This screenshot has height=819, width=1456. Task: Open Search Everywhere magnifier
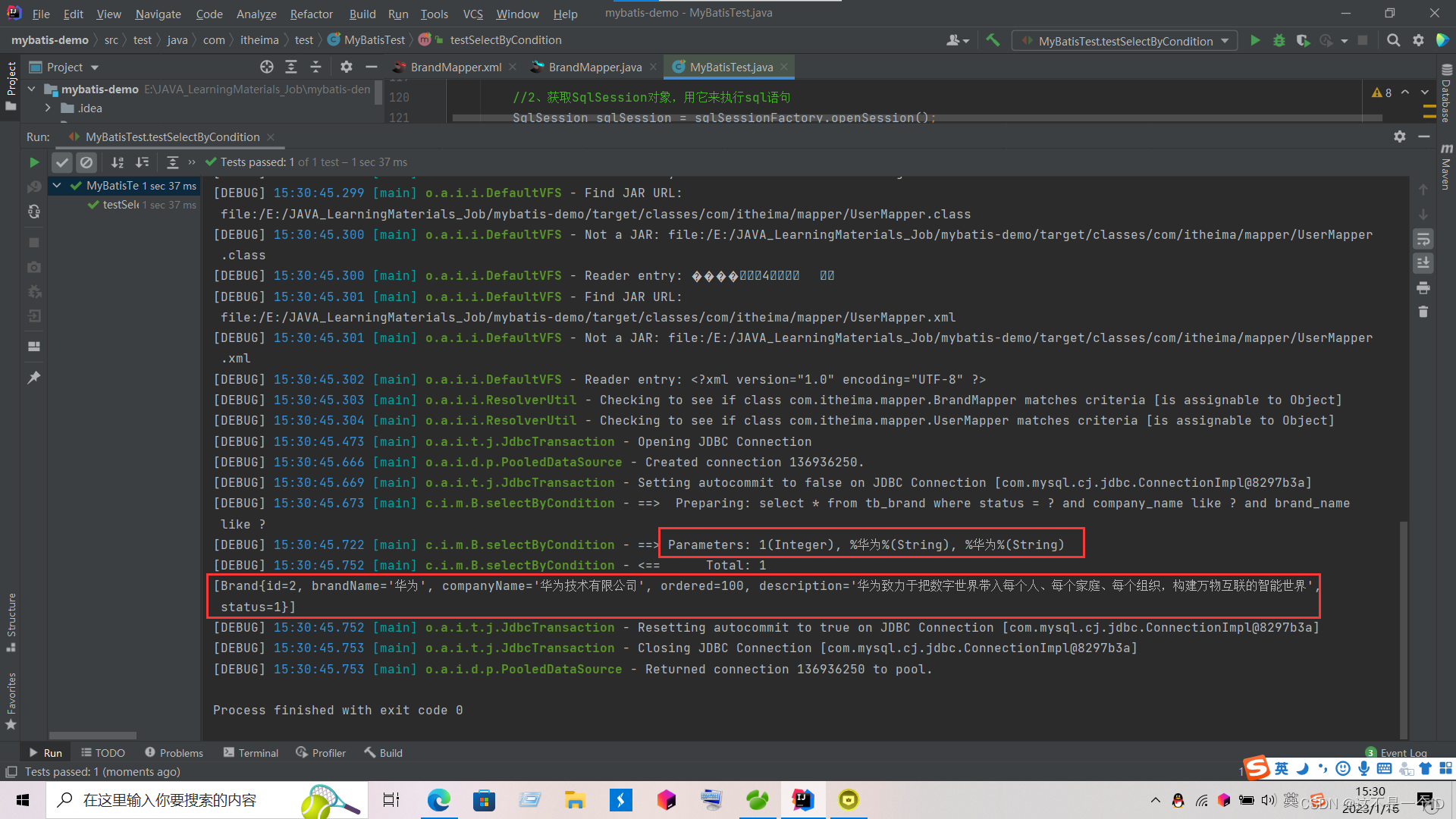1393,40
